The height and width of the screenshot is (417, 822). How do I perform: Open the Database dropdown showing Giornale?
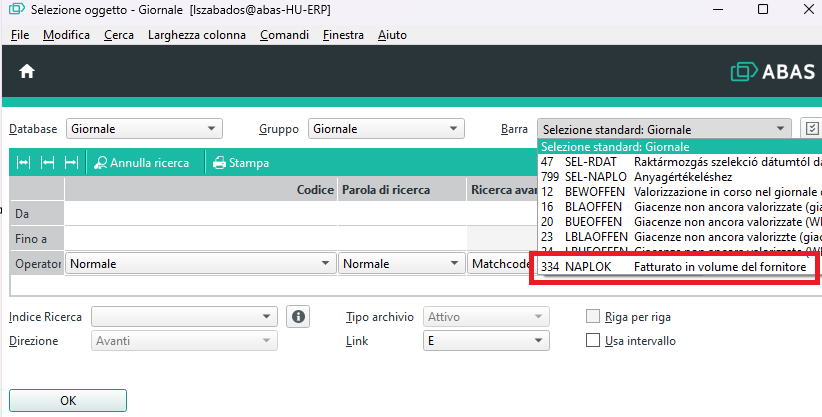click(144, 129)
